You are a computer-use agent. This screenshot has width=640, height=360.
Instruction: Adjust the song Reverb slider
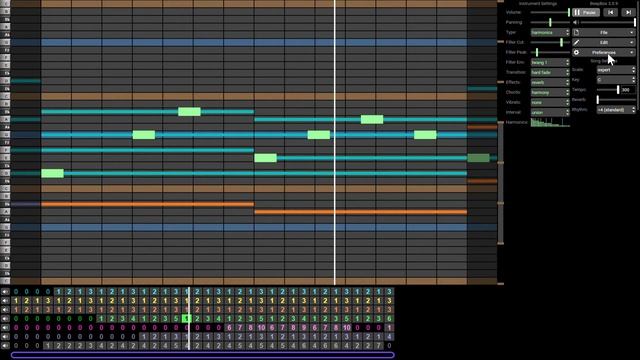(616, 100)
